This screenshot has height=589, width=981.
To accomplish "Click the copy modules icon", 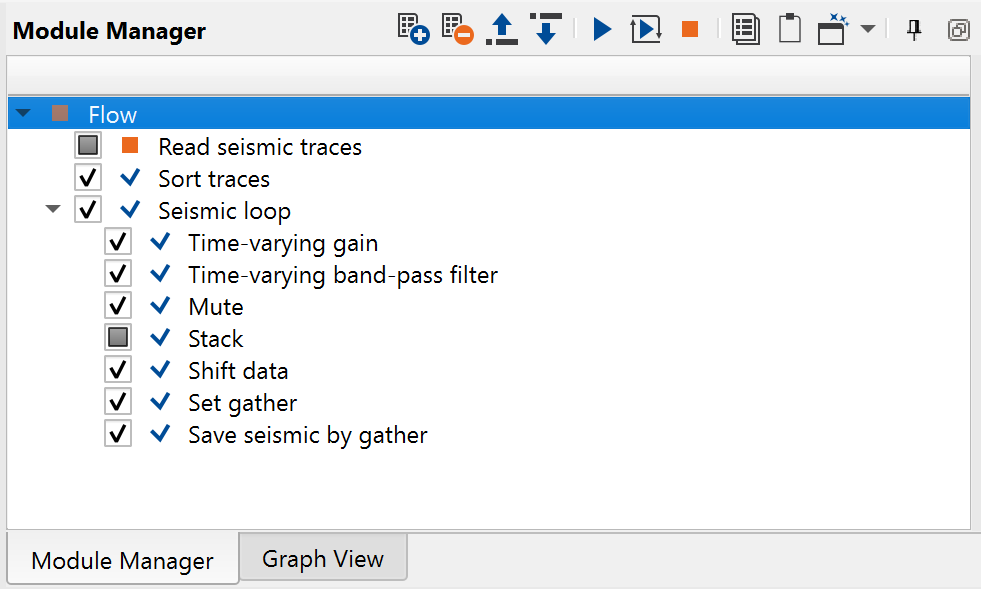I will (746, 29).
